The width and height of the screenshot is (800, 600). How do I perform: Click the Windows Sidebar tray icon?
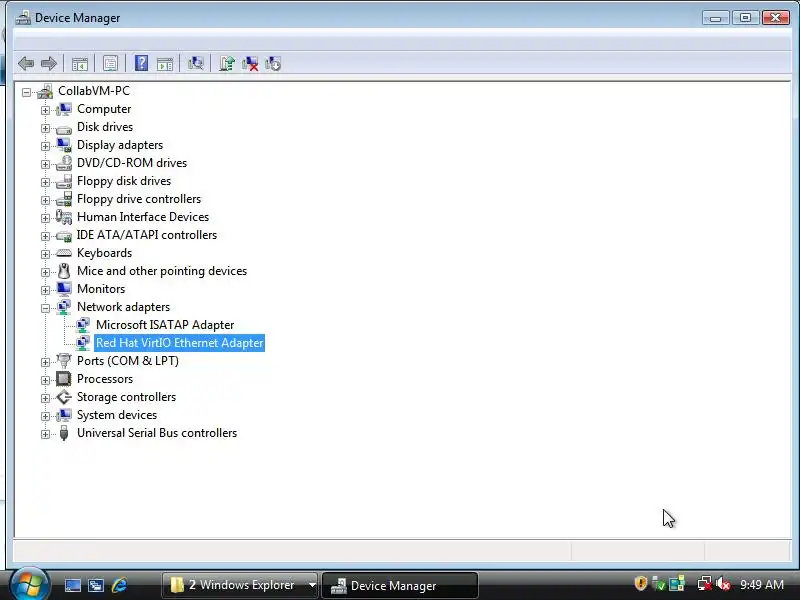677,583
